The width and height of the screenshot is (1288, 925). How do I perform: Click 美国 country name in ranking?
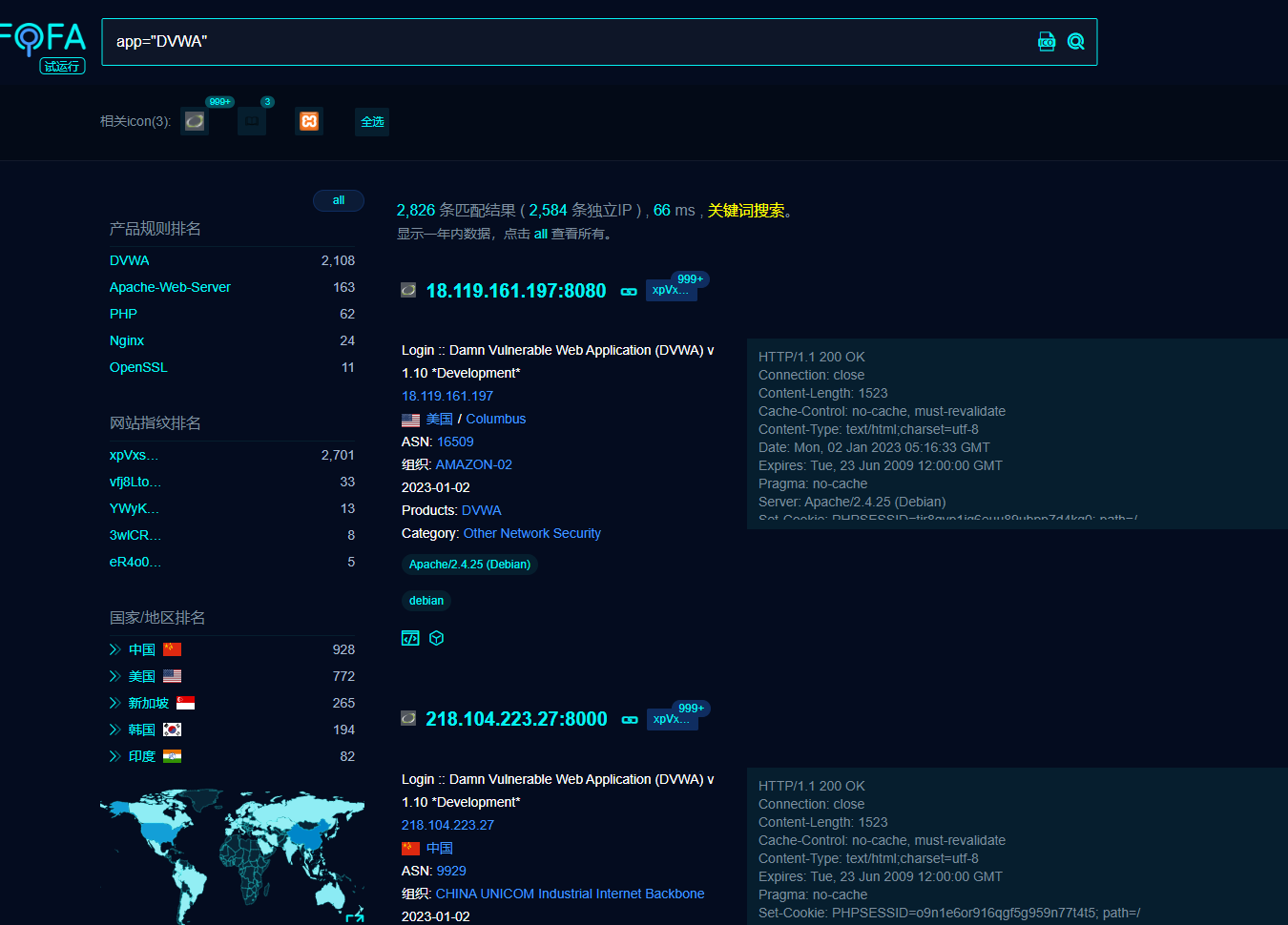(x=142, y=676)
